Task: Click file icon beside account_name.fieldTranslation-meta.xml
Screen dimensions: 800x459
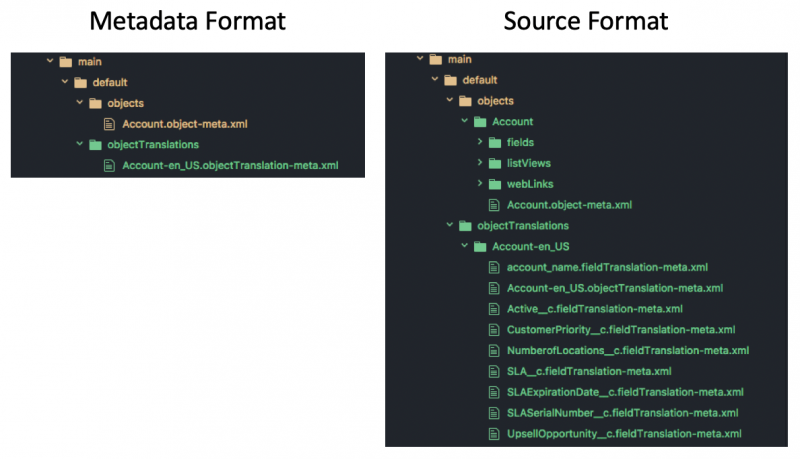Action: point(494,267)
